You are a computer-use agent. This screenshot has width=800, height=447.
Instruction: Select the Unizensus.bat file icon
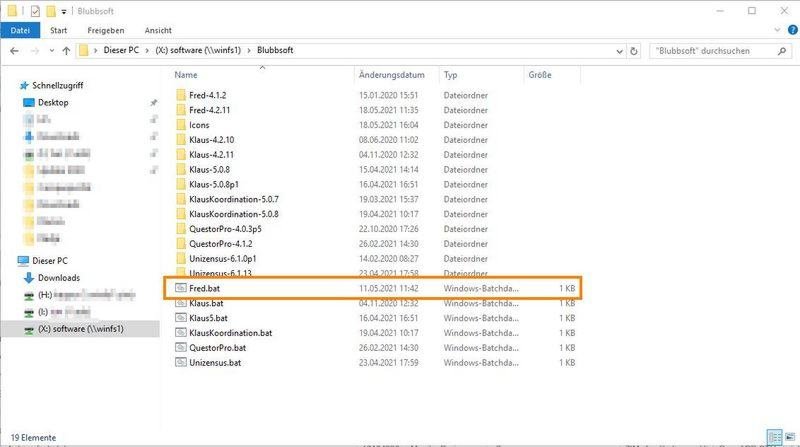(x=181, y=362)
